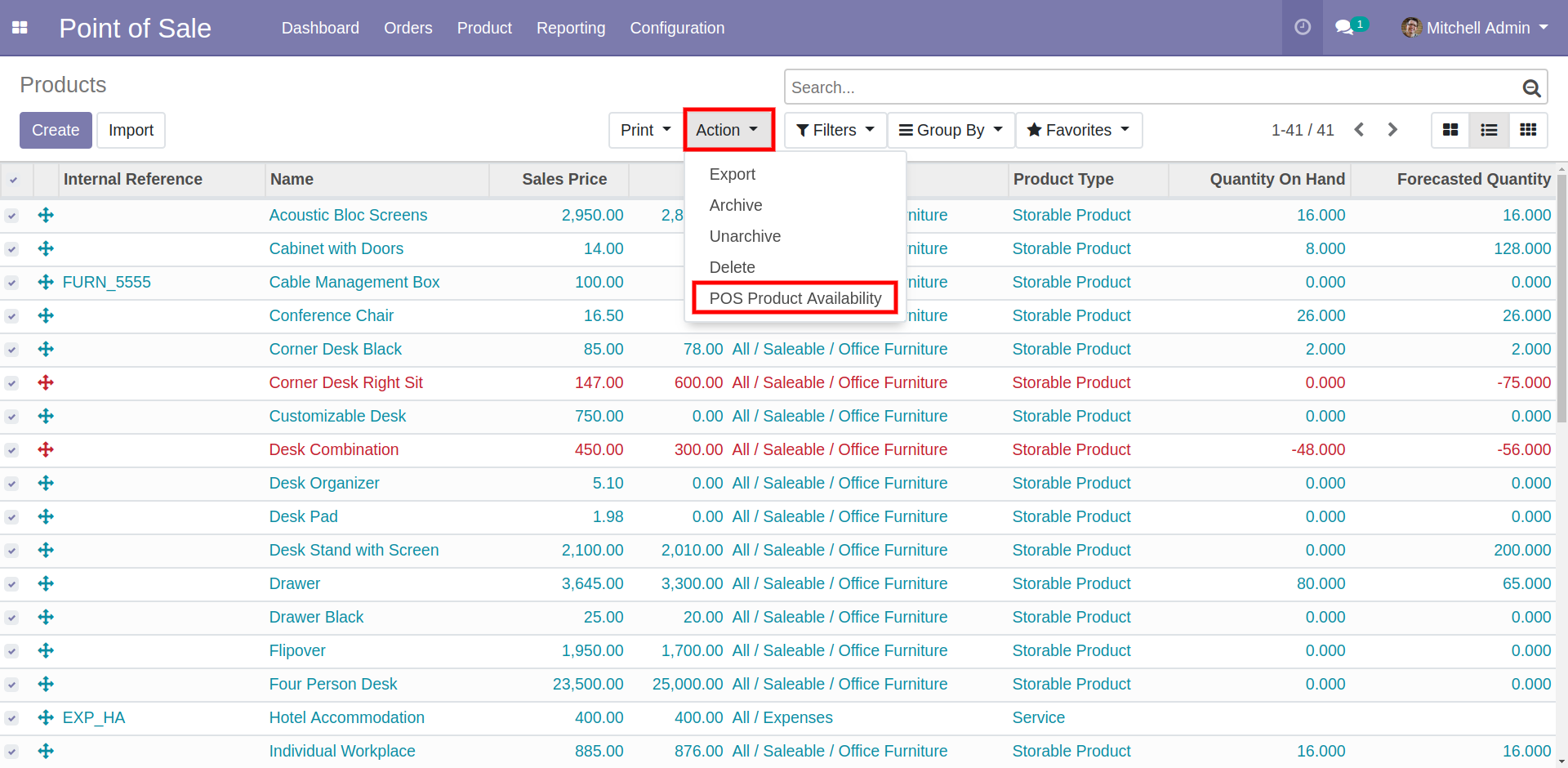The height and width of the screenshot is (768, 1568).
Task: Uncheck the Drawer row checkbox
Action: coord(11,584)
